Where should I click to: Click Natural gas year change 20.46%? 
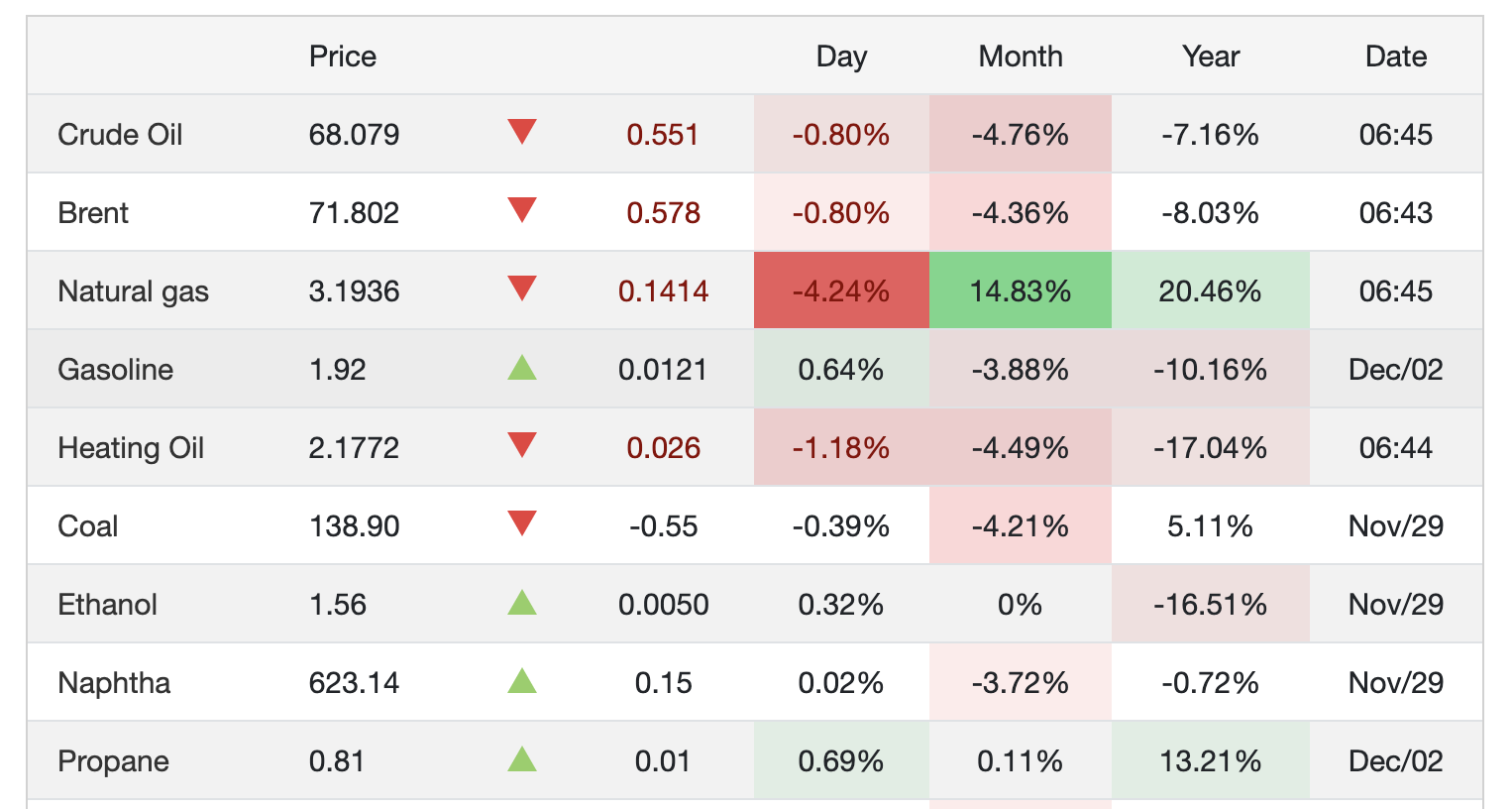pyautogui.click(x=1211, y=290)
